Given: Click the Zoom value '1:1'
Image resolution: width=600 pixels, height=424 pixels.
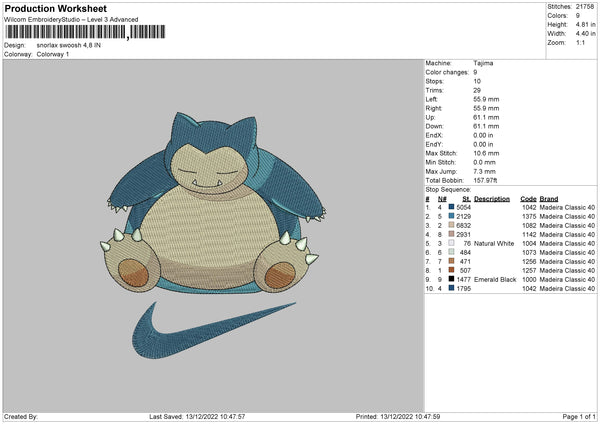Looking at the screenshot, I should pyautogui.click(x=580, y=42).
